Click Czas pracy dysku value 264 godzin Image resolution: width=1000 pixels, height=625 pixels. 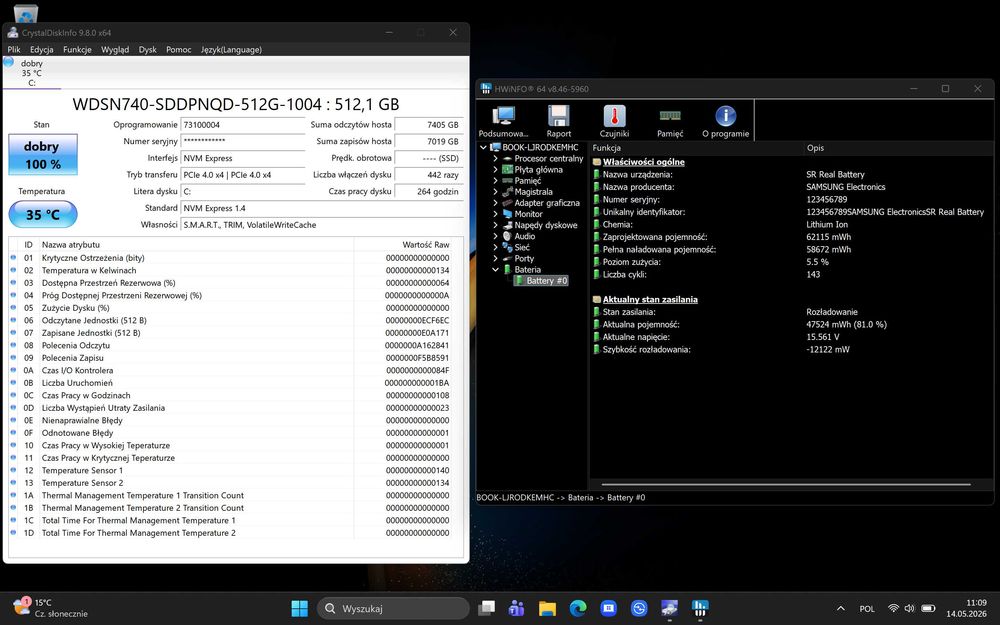pos(429,191)
